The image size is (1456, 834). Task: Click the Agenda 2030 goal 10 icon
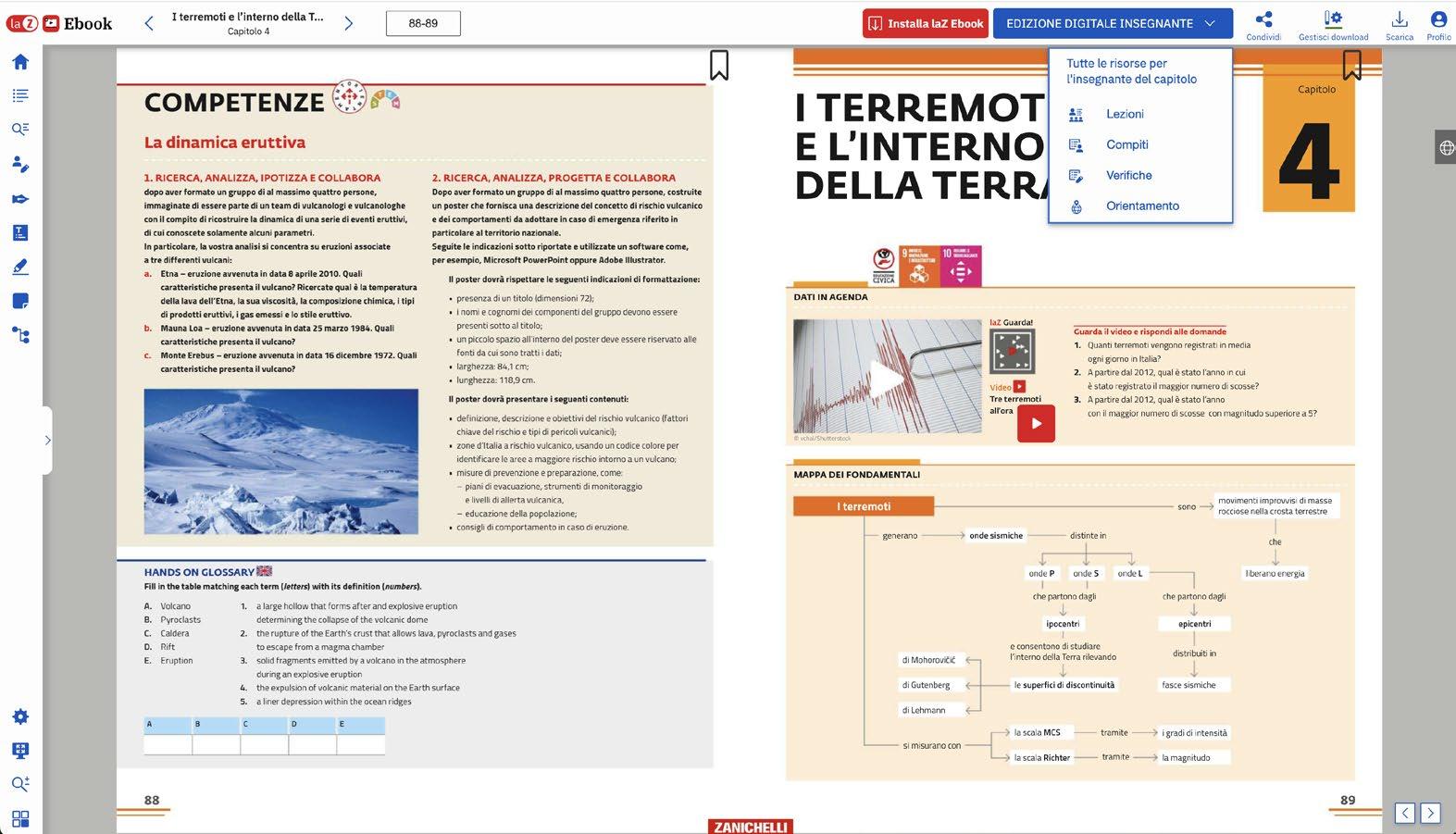pos(961,267)
